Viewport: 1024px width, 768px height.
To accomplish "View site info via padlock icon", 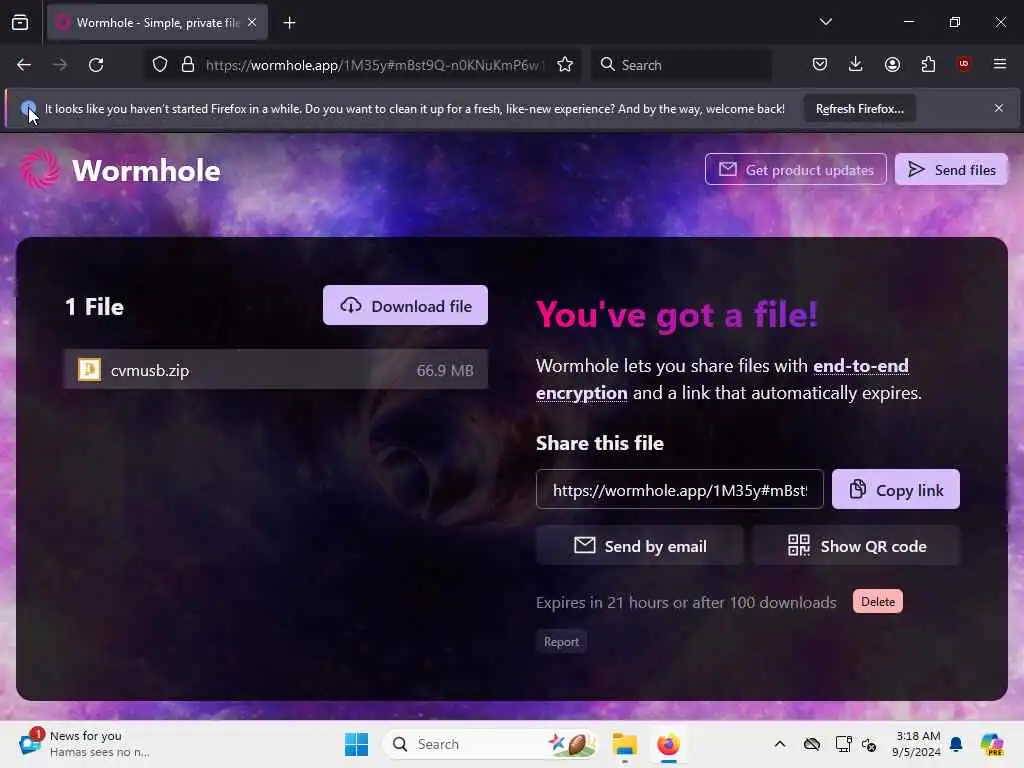I will [x=188, y=65].
